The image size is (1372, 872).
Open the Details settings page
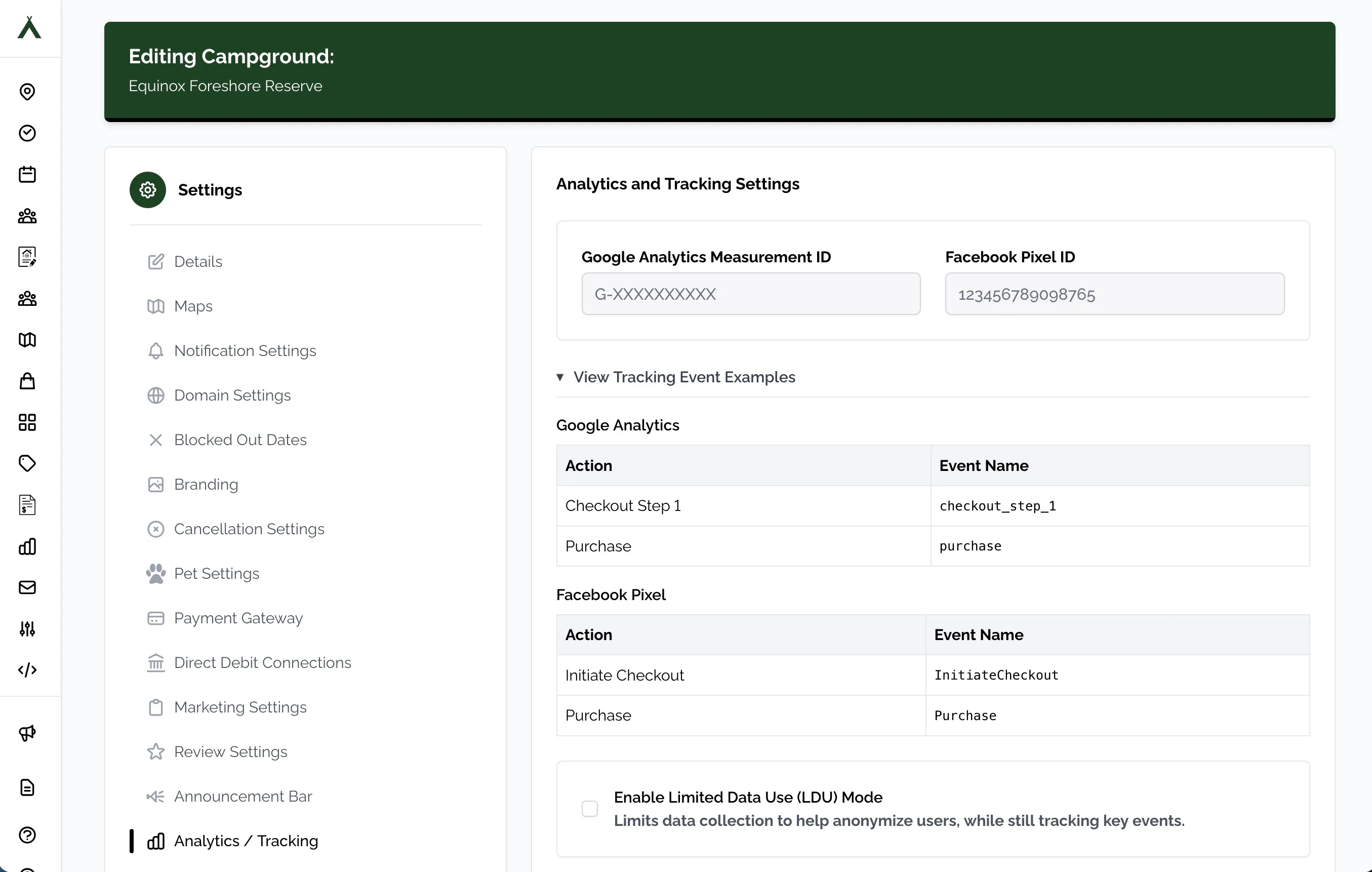(198, 262)
